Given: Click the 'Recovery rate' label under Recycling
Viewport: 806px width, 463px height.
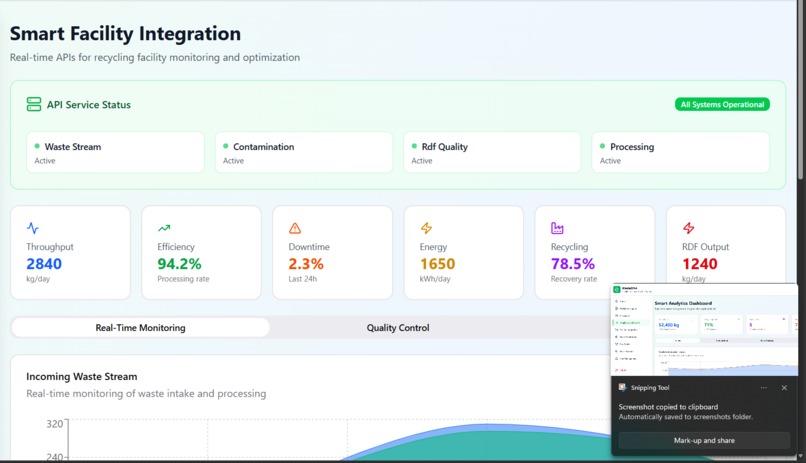Looking at the screenshot, I should pyautogui.click(x=574, y=279).
